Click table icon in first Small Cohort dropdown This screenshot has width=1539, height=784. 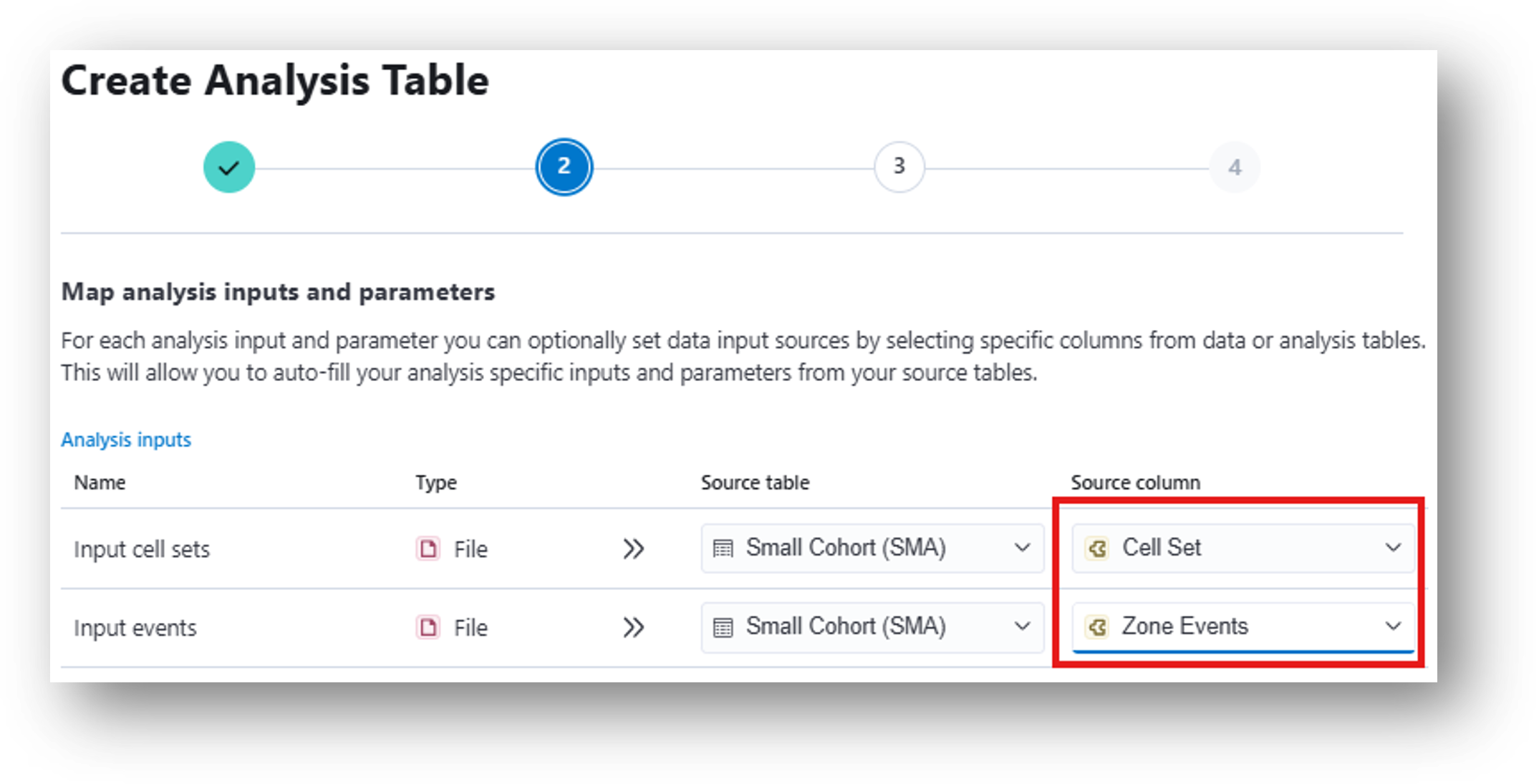[x=723, y=548]
